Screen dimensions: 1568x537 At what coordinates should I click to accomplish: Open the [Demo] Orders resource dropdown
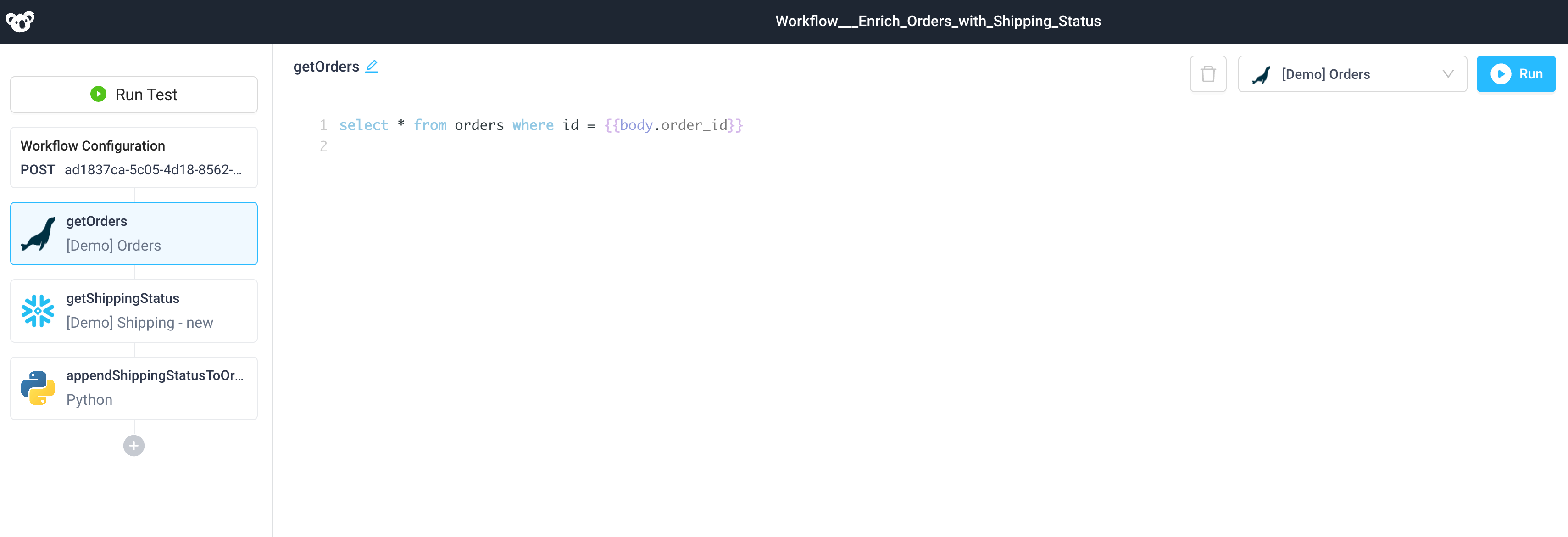tap(1351, 74)
